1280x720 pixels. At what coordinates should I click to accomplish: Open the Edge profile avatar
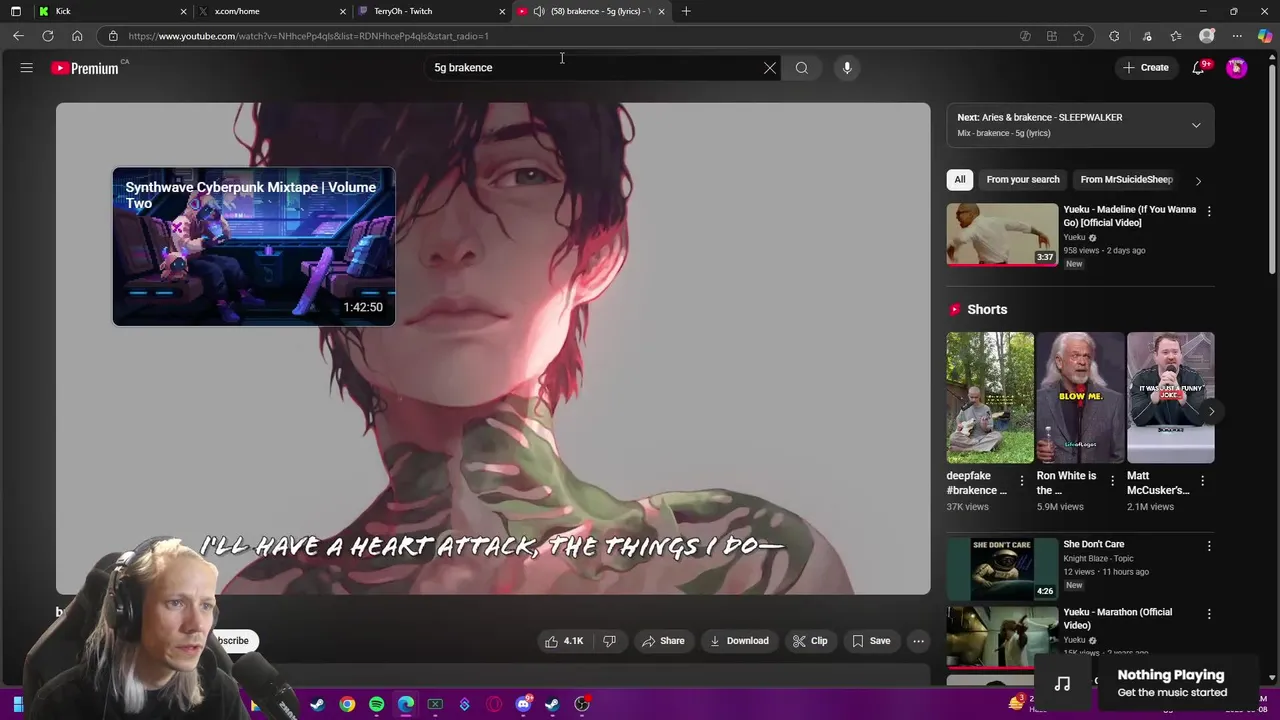click(1207, 36)
